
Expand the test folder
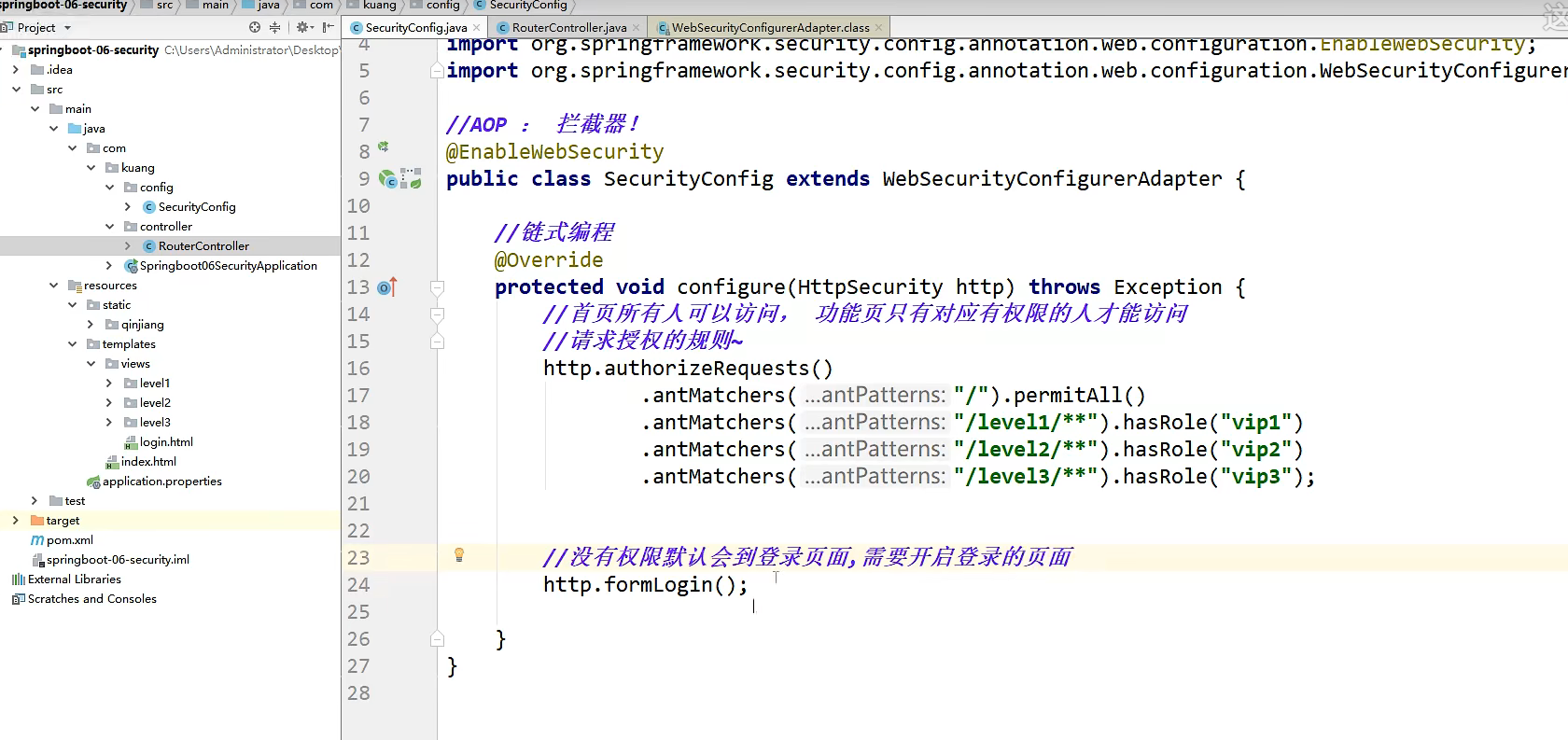[x=35, y=501]
